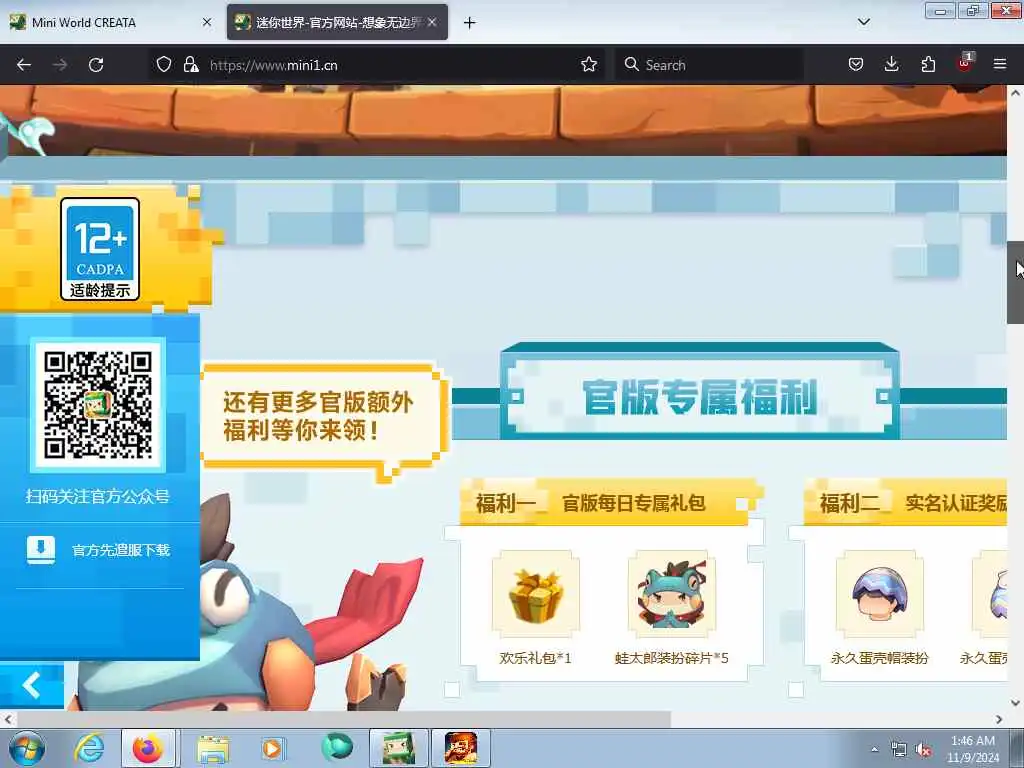Select the 迷你世界-官方网站 tab
The width and height of the screenshot is (1024, 768).
point(338,22)
